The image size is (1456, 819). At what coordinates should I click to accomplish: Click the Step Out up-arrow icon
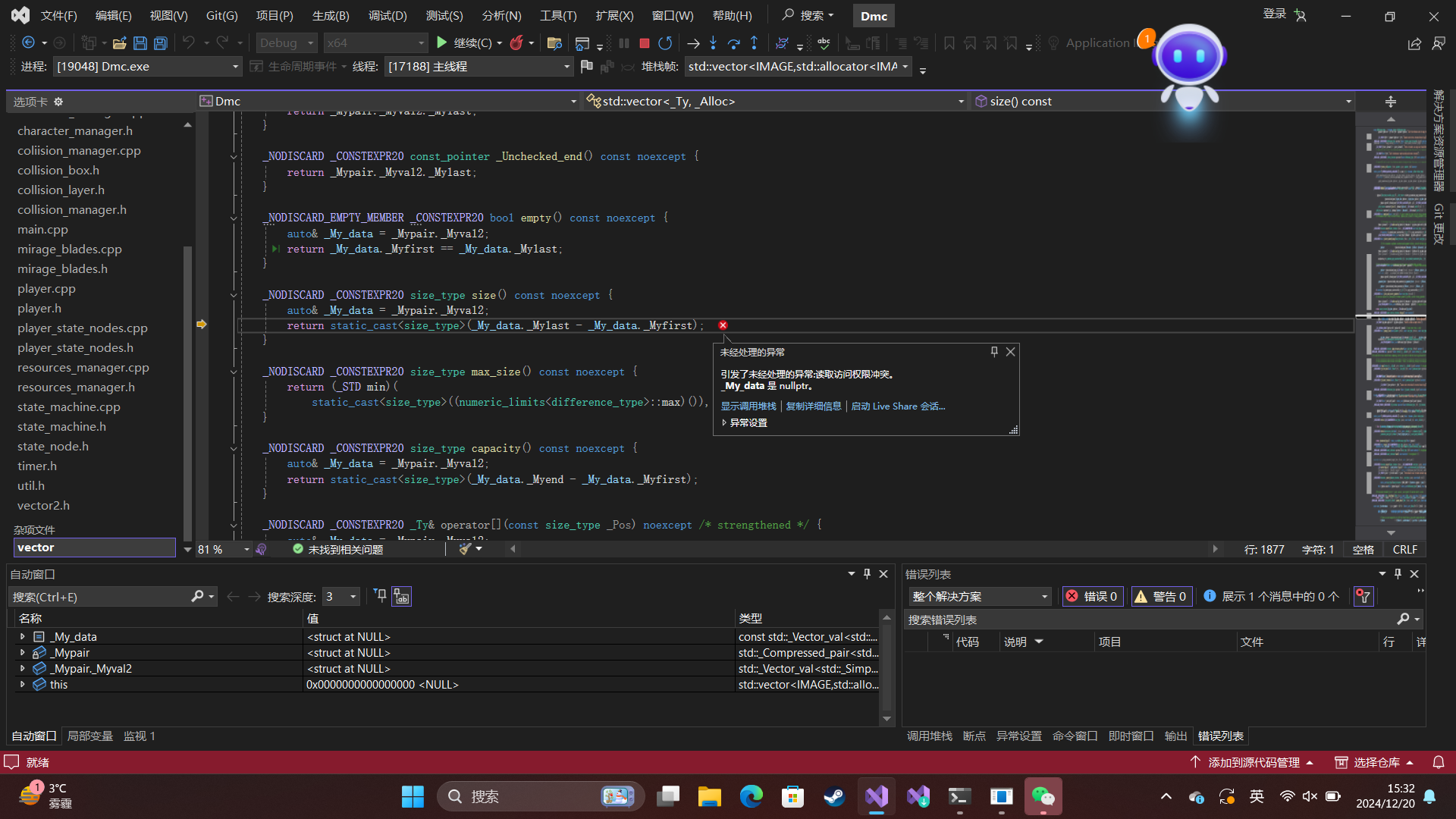754,43
